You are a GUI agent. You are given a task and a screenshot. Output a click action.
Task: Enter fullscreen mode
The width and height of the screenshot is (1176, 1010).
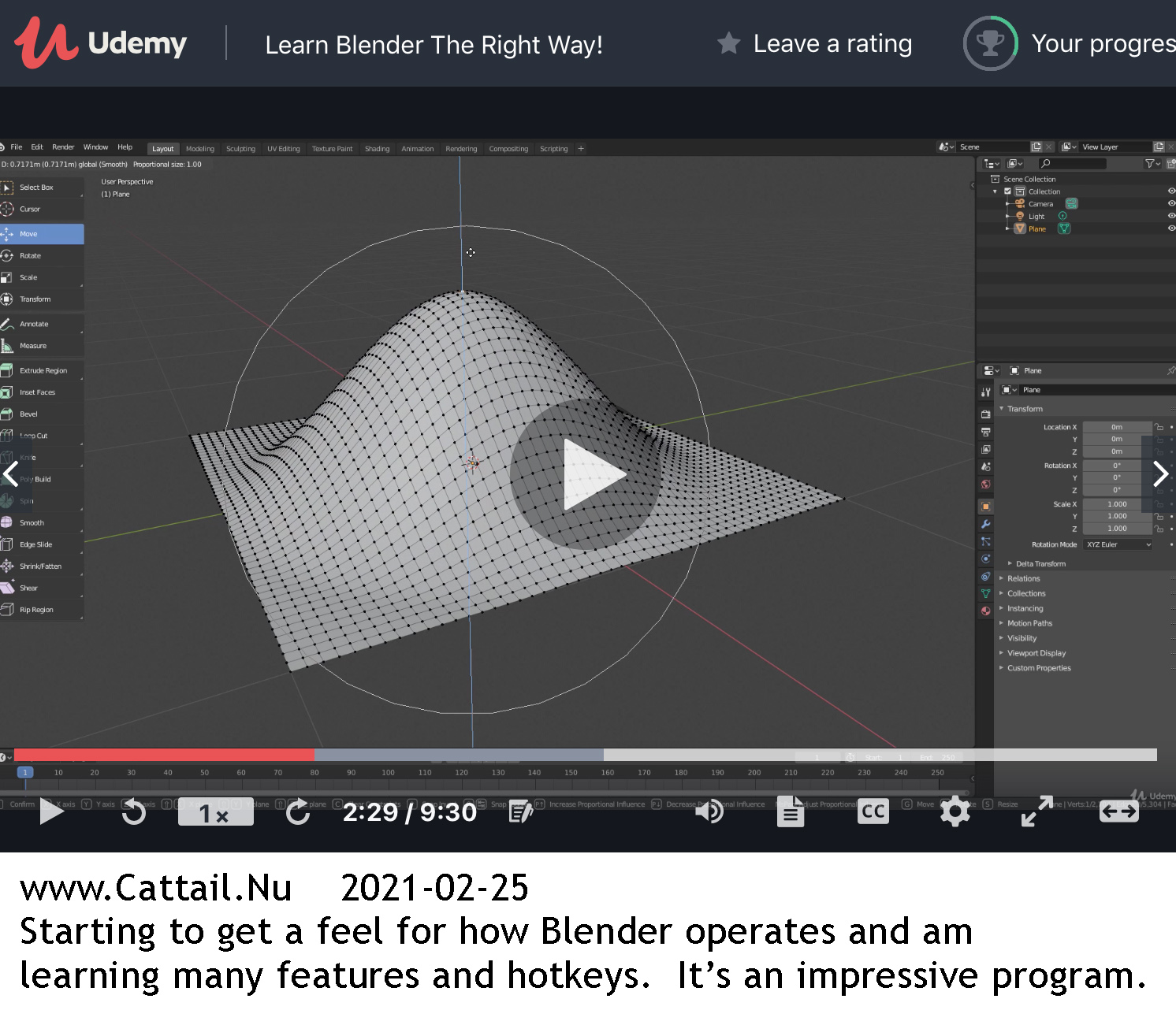(1037, 811)
